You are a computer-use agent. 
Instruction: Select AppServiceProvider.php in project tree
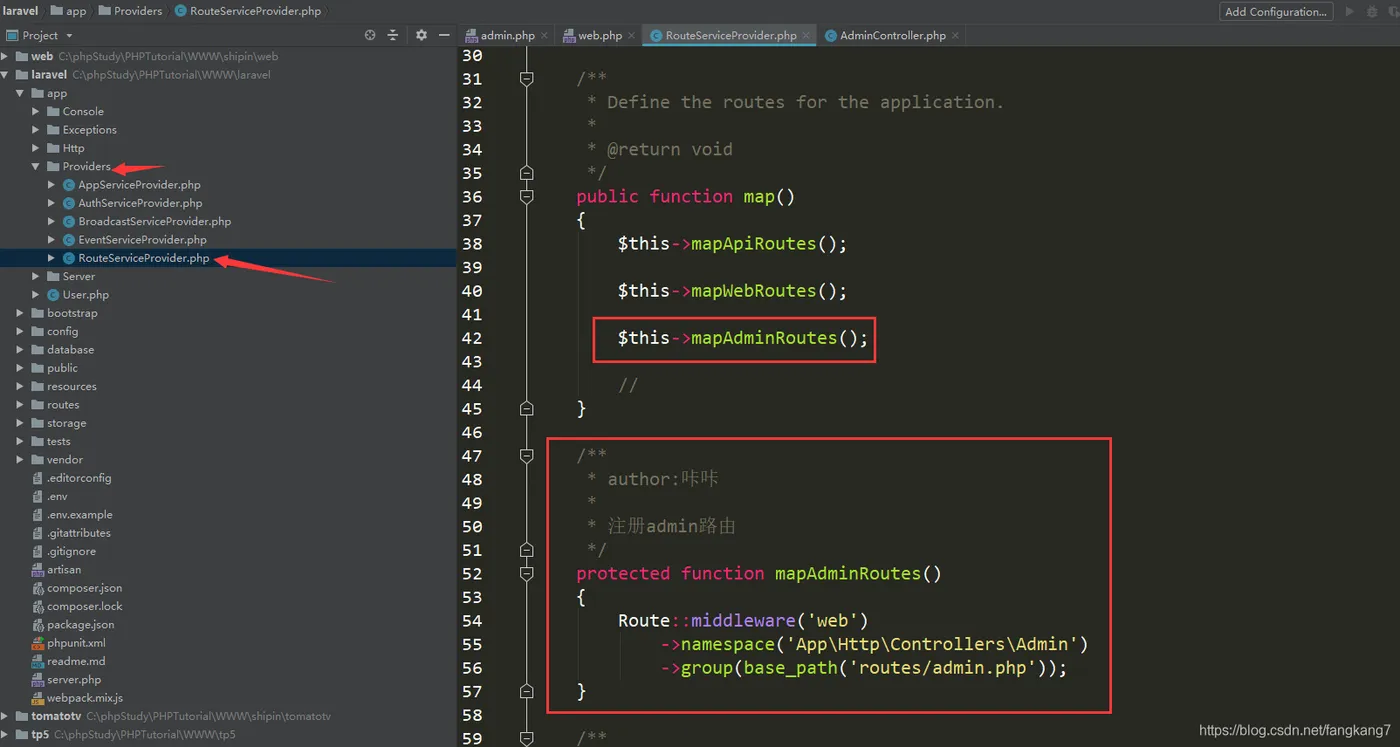coord(139,185)
